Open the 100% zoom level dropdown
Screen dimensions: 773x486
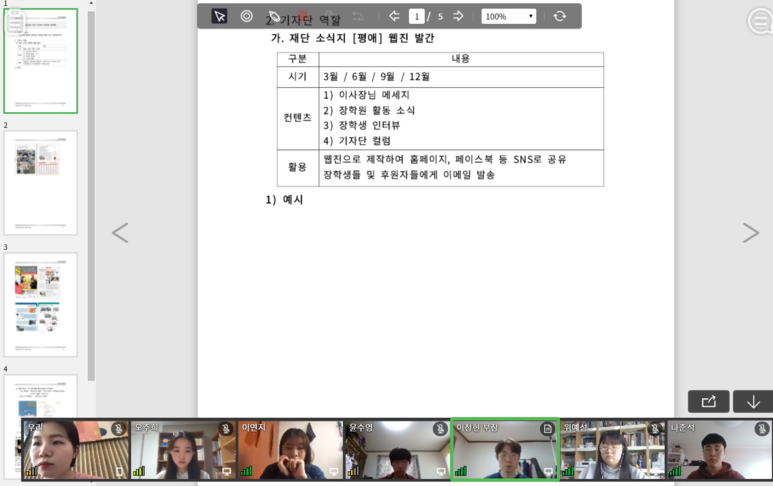coord(508,16)
